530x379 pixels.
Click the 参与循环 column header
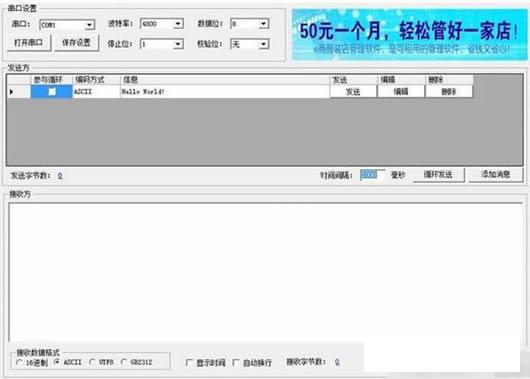51,80
